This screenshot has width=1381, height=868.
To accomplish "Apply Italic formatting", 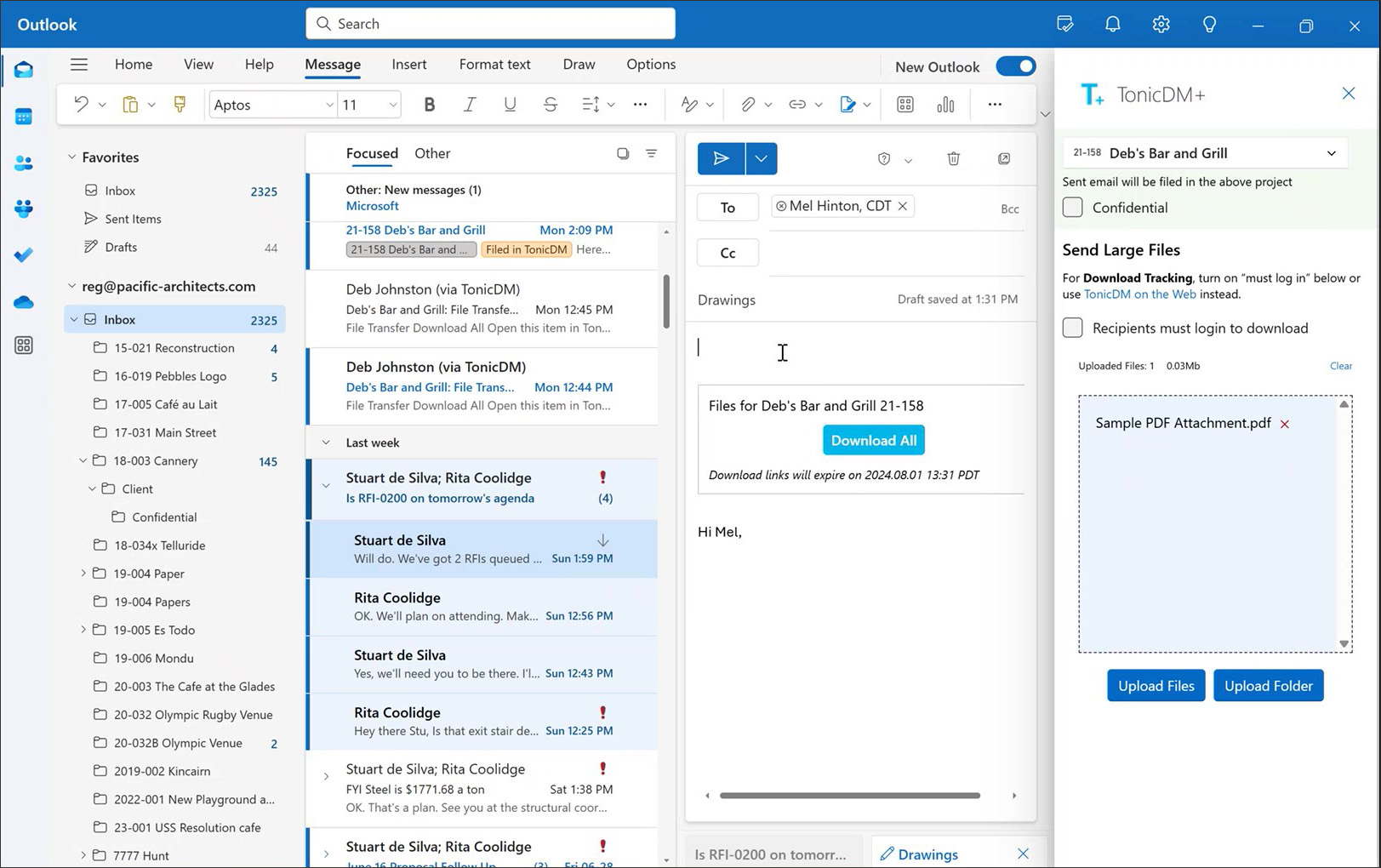I will pos(469,104).
